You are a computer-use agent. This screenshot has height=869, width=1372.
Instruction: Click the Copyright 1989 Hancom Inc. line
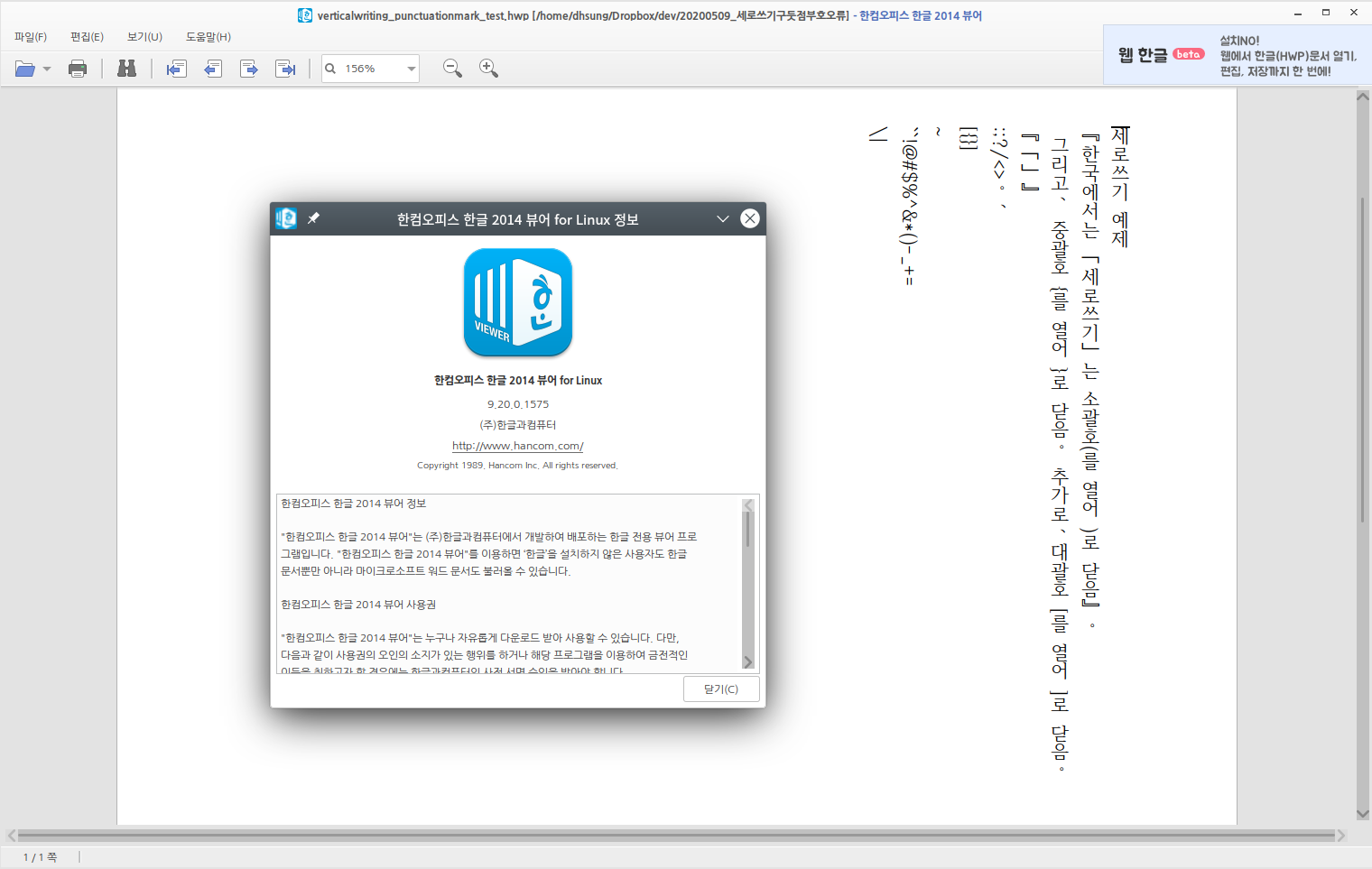tap(517, 466)
